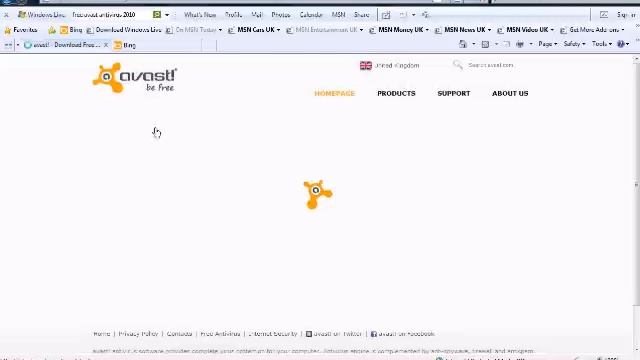Close the Windows Live toolbar with the X
640x360 pixels.
tap(6, 15)
